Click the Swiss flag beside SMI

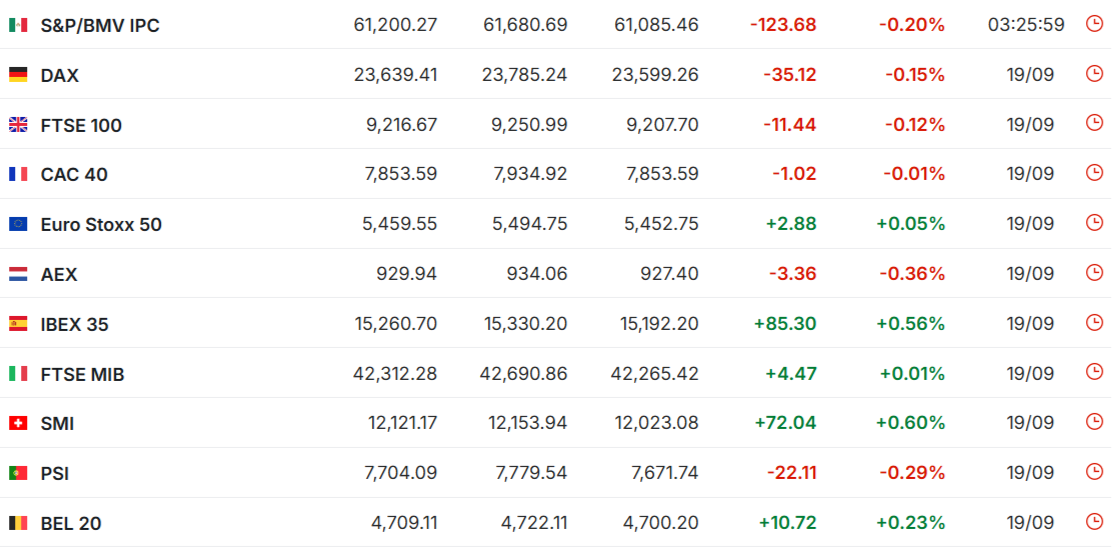pos(18,424)
